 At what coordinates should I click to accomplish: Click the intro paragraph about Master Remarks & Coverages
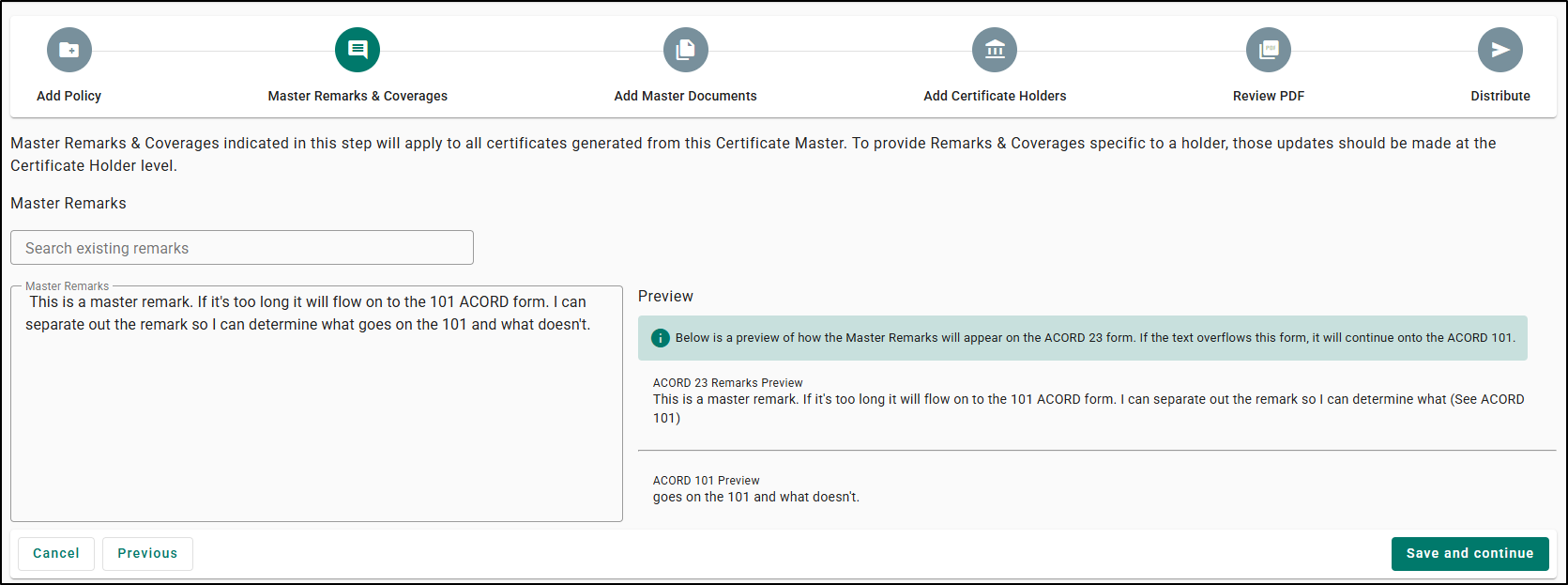pos(754,154)
